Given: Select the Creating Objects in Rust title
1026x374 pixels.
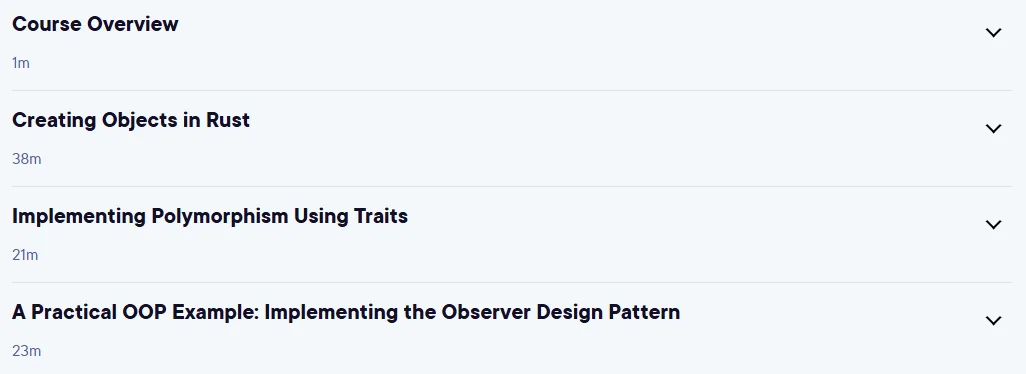Looking at the screenshot, I should pyautogui.click(x=131, y=120).
